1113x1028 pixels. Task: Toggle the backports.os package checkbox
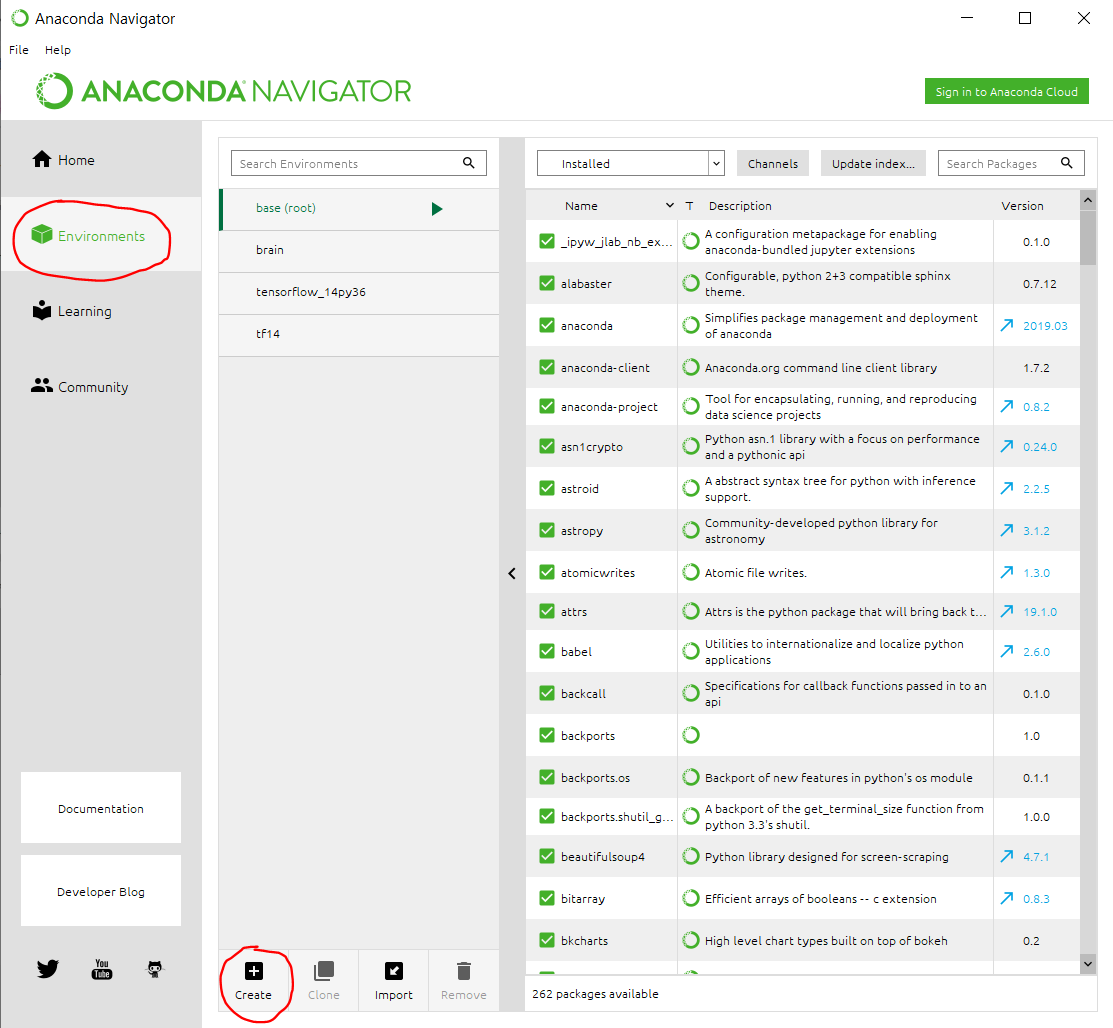547,777
